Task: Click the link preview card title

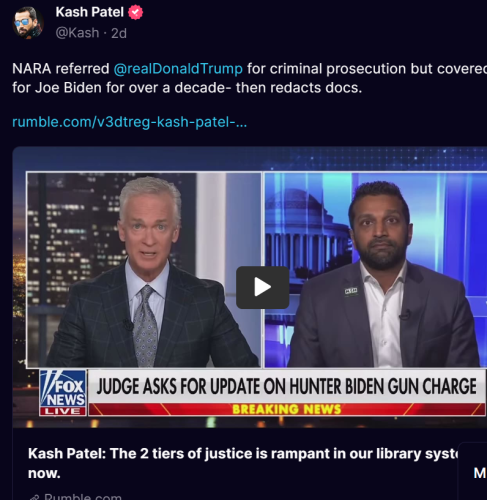Action: [x=243, y=463]
